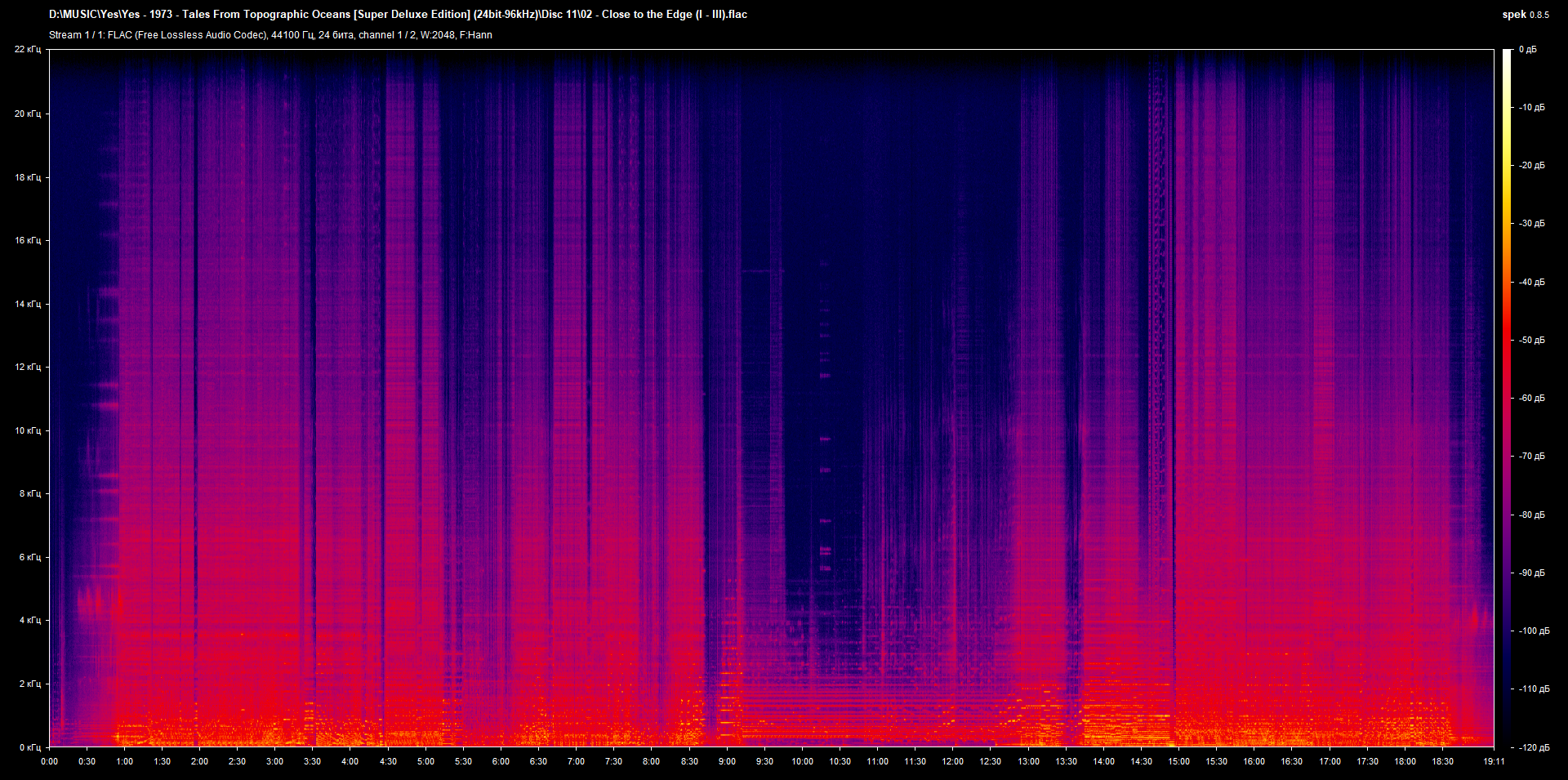Screen dimensions: 1568x780
Task: Click the '-90 дБ' level scale label
Action: tap(1531, 573)
